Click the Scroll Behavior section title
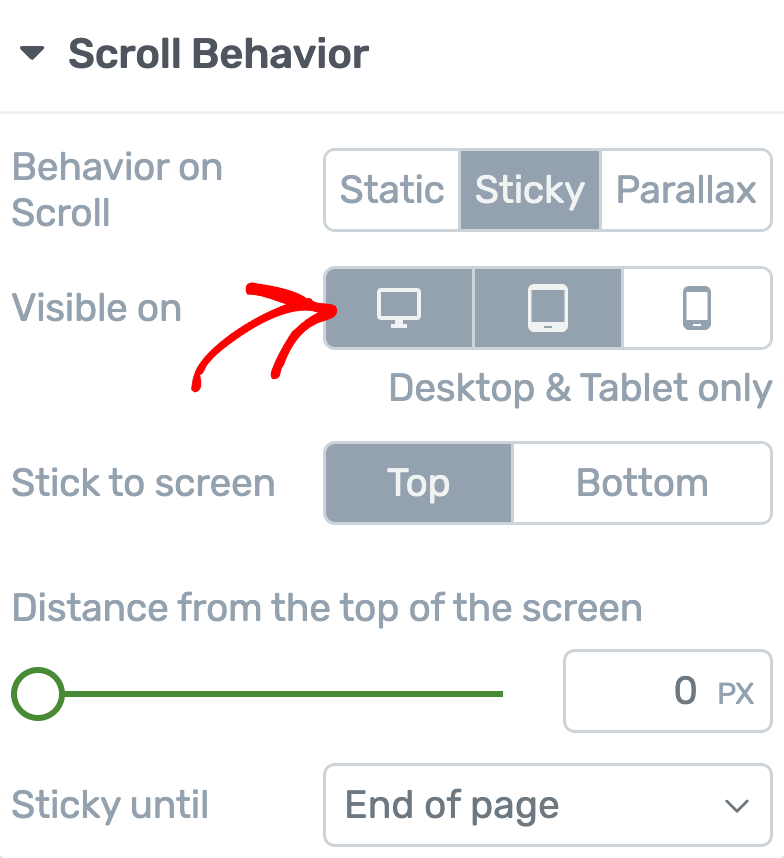Image resolution: width=784 pixels, height=858 pixels. (x=218, y=54)
